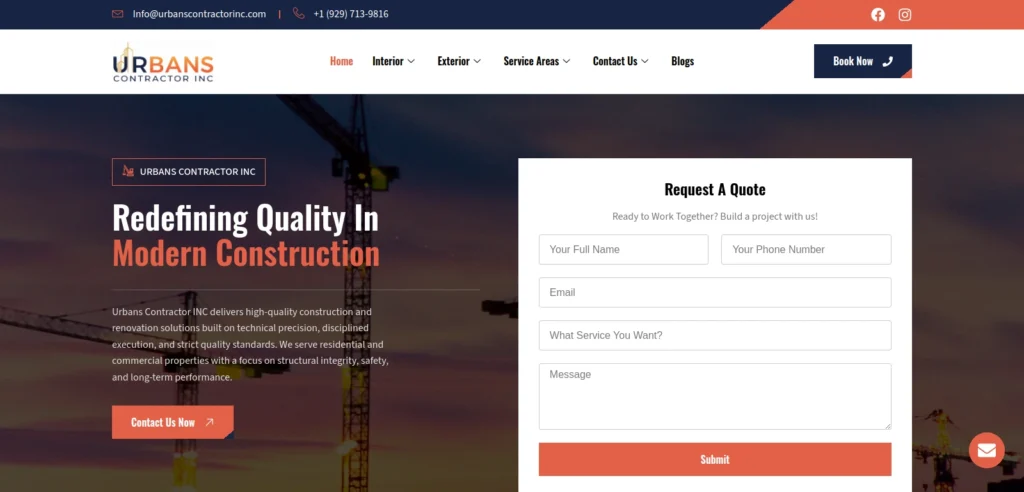The image size is (1024, 492).
Task: Click the Request A Quote heading
Action: 714,189
